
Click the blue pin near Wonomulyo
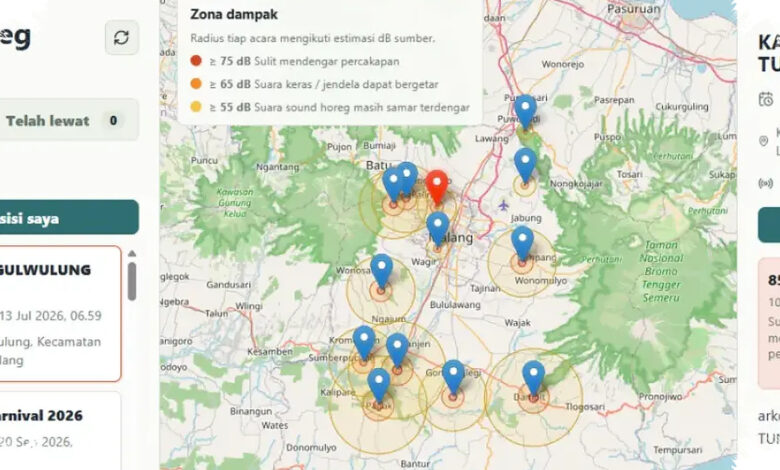tap(522, 244)
